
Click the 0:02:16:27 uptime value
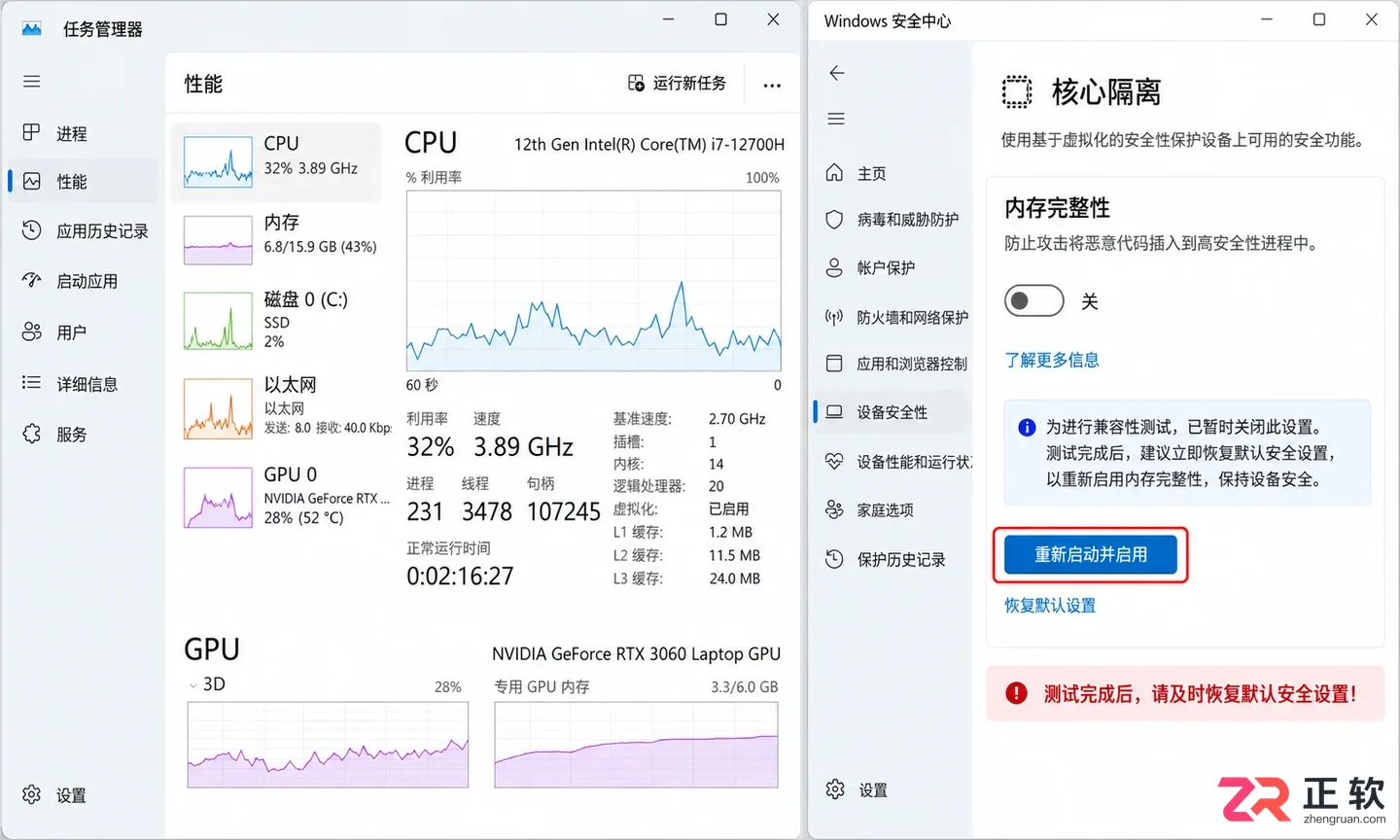[460, 577]
